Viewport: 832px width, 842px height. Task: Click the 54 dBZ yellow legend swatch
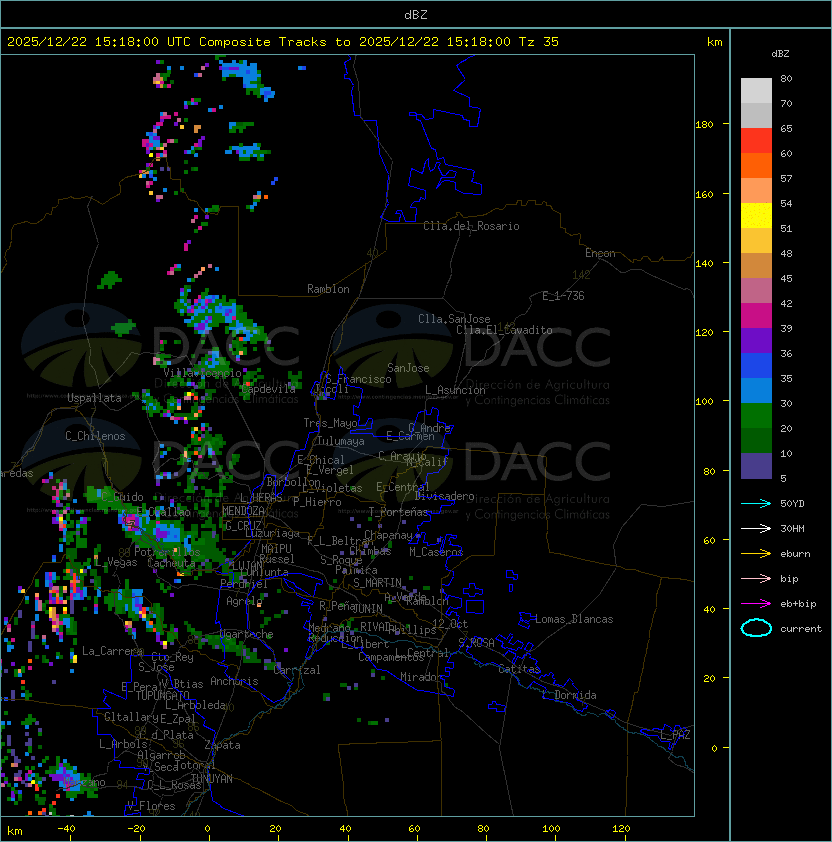(x=756, y=215)
